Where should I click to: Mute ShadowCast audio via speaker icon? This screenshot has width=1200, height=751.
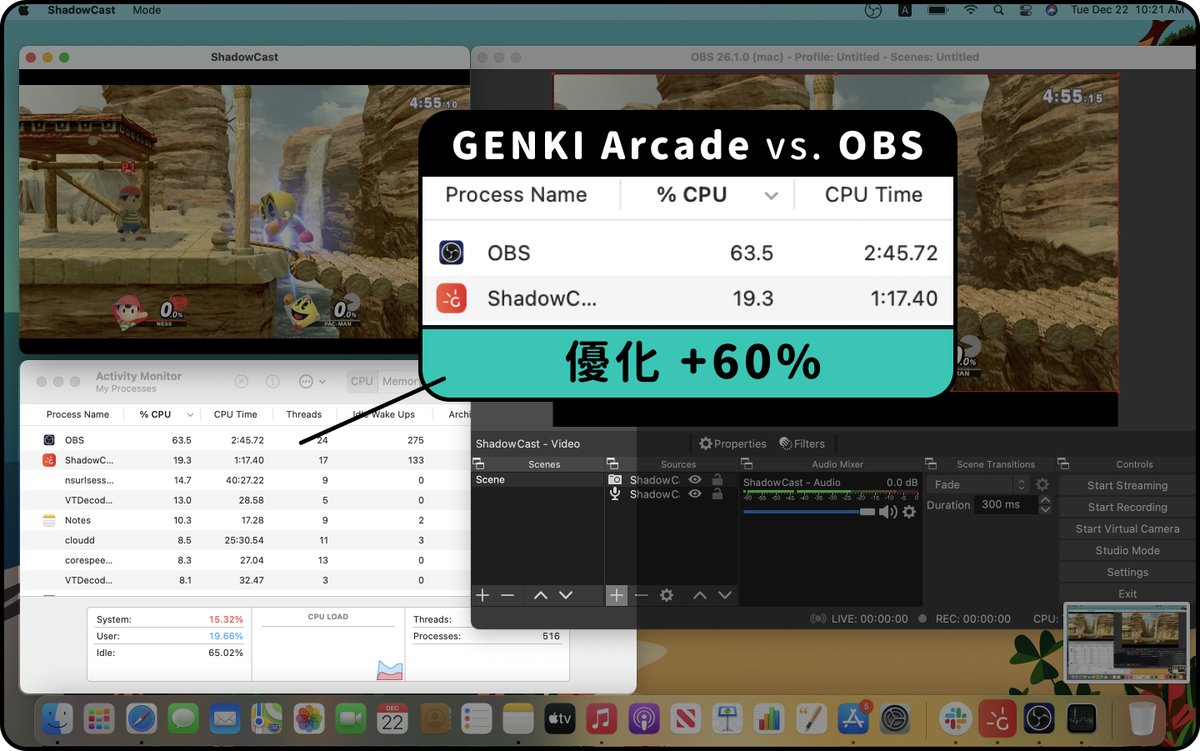[888, 512]
